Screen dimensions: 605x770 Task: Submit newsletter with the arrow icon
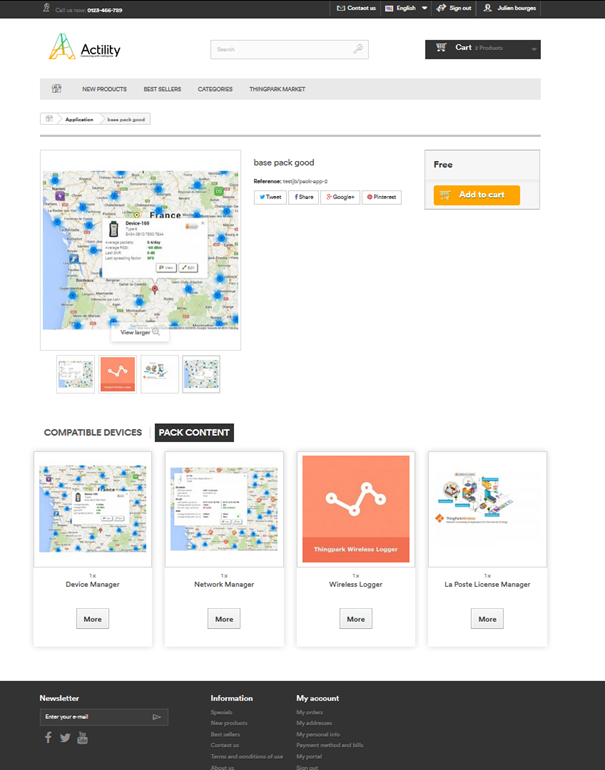[157, 717]
